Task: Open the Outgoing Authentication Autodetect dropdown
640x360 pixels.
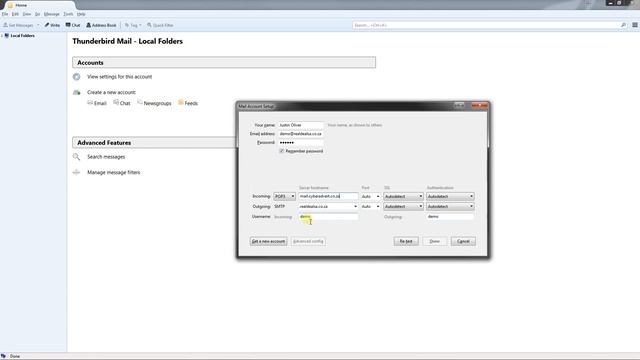Action: (450, 207)
